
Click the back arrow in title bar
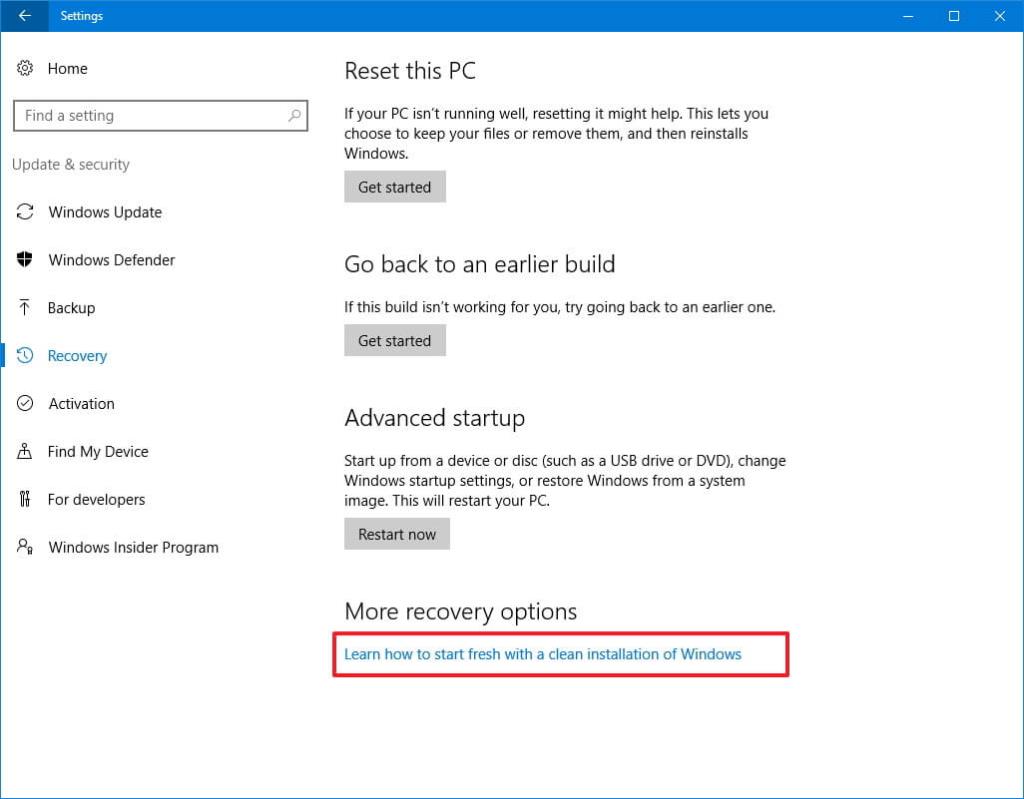point(24,16)
